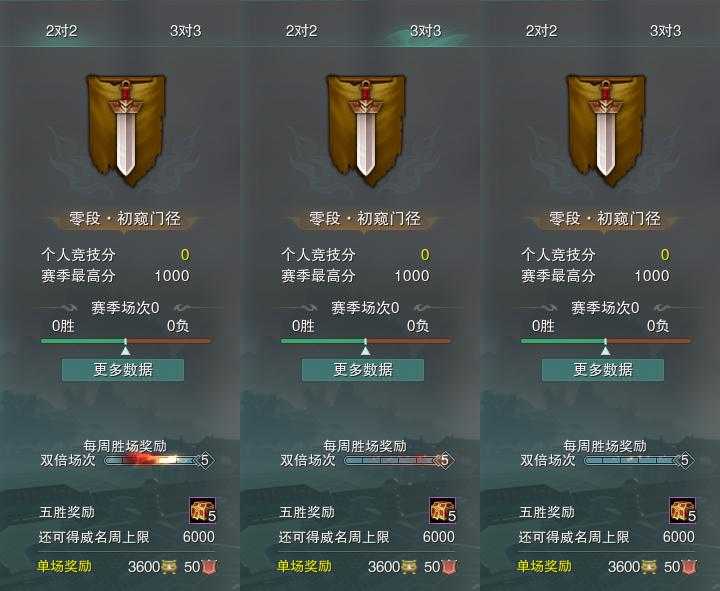720x591 pixels.
Task: Select the 2对2 tab in left panel
Action: coord(62,31)
